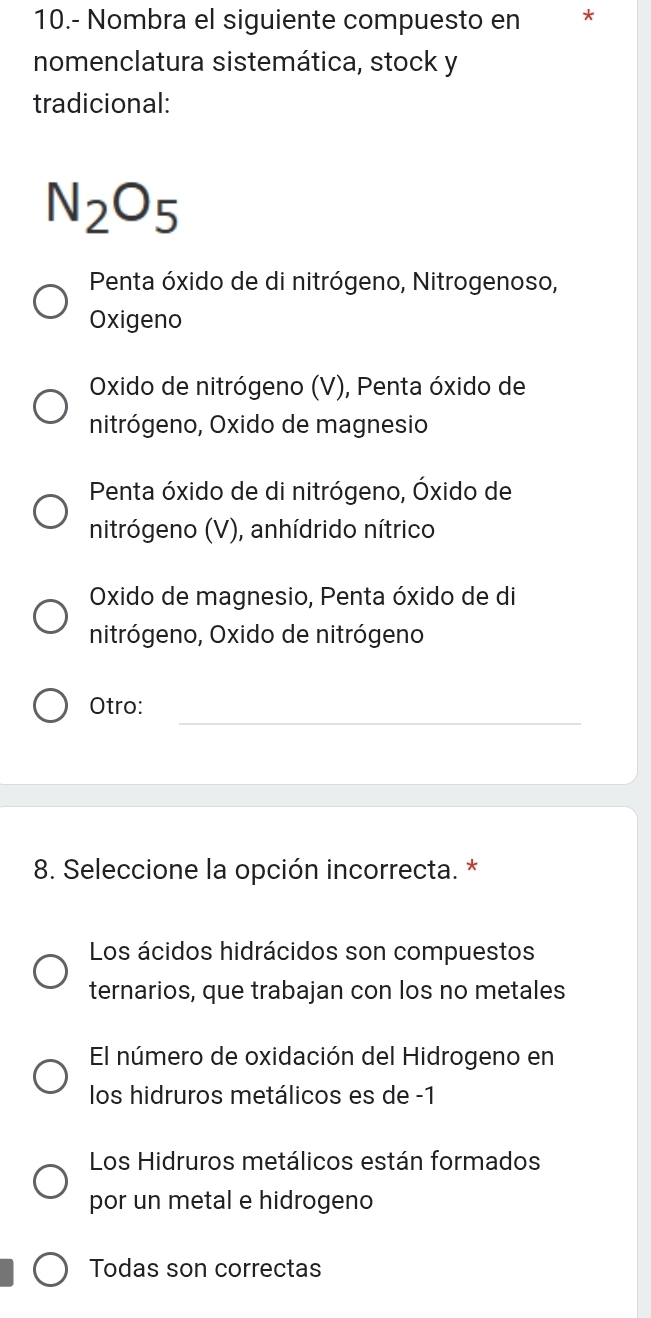Choose the hydrogen oxidation number "-1" option

(x=52, y=1076)
